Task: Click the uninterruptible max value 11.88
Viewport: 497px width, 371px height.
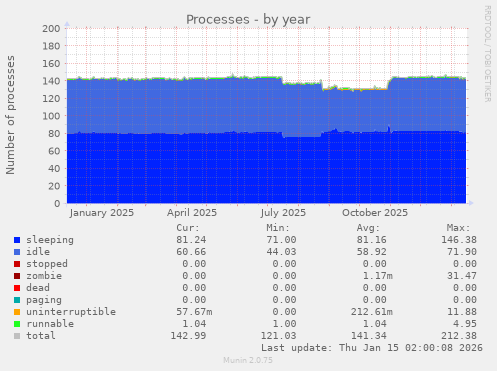Action: (462, 312)
